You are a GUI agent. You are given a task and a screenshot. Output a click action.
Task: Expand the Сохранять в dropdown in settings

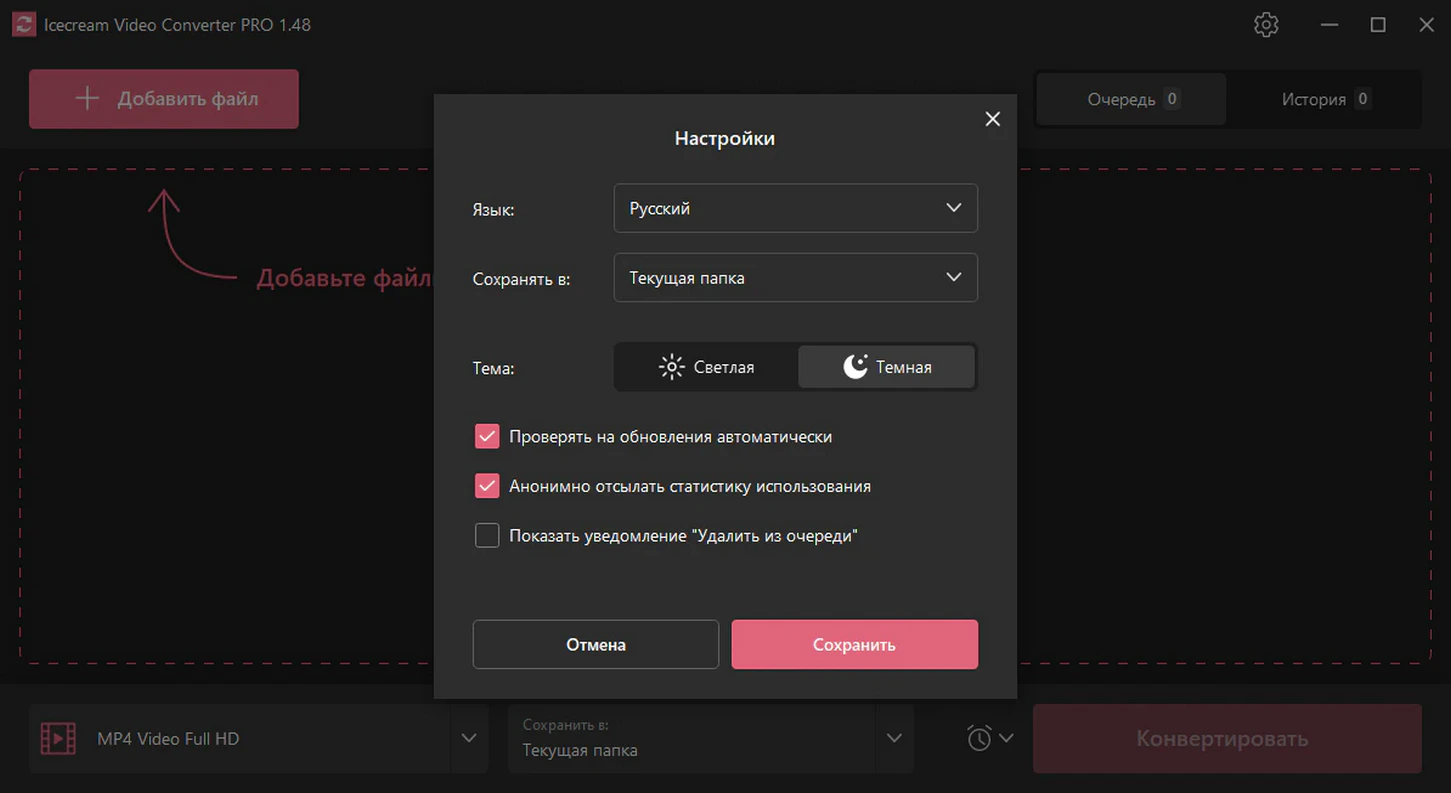pyautogui.click(x=795, y=278)
